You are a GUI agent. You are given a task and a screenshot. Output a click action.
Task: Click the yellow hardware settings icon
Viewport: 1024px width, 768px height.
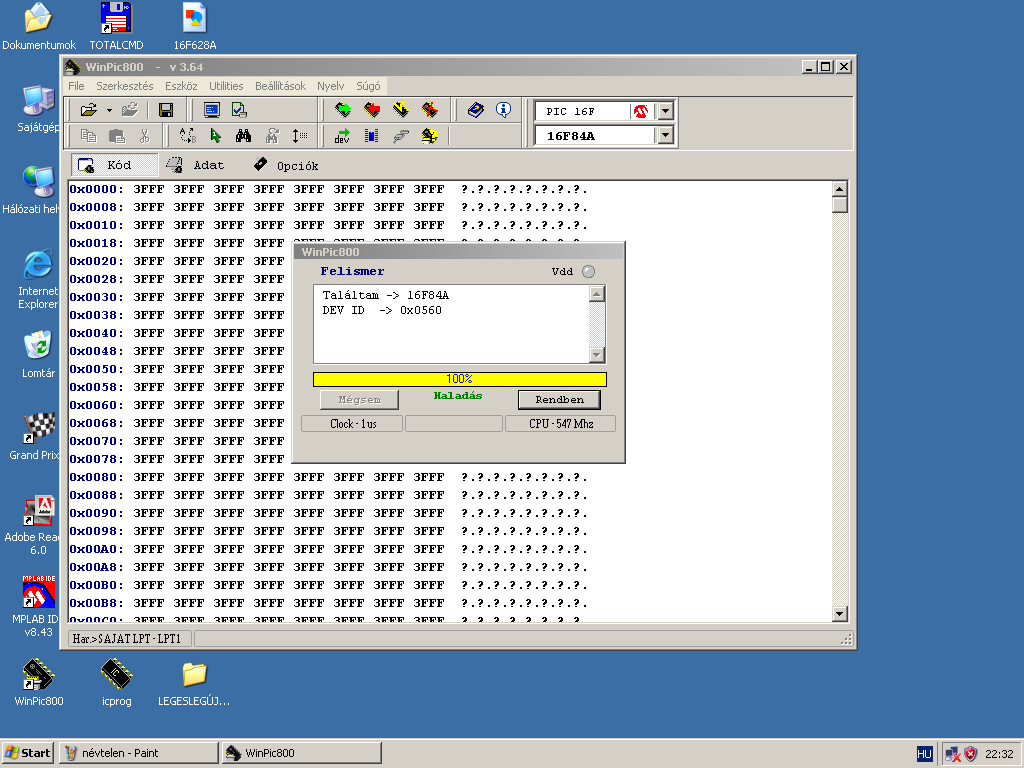pos(429,136)
